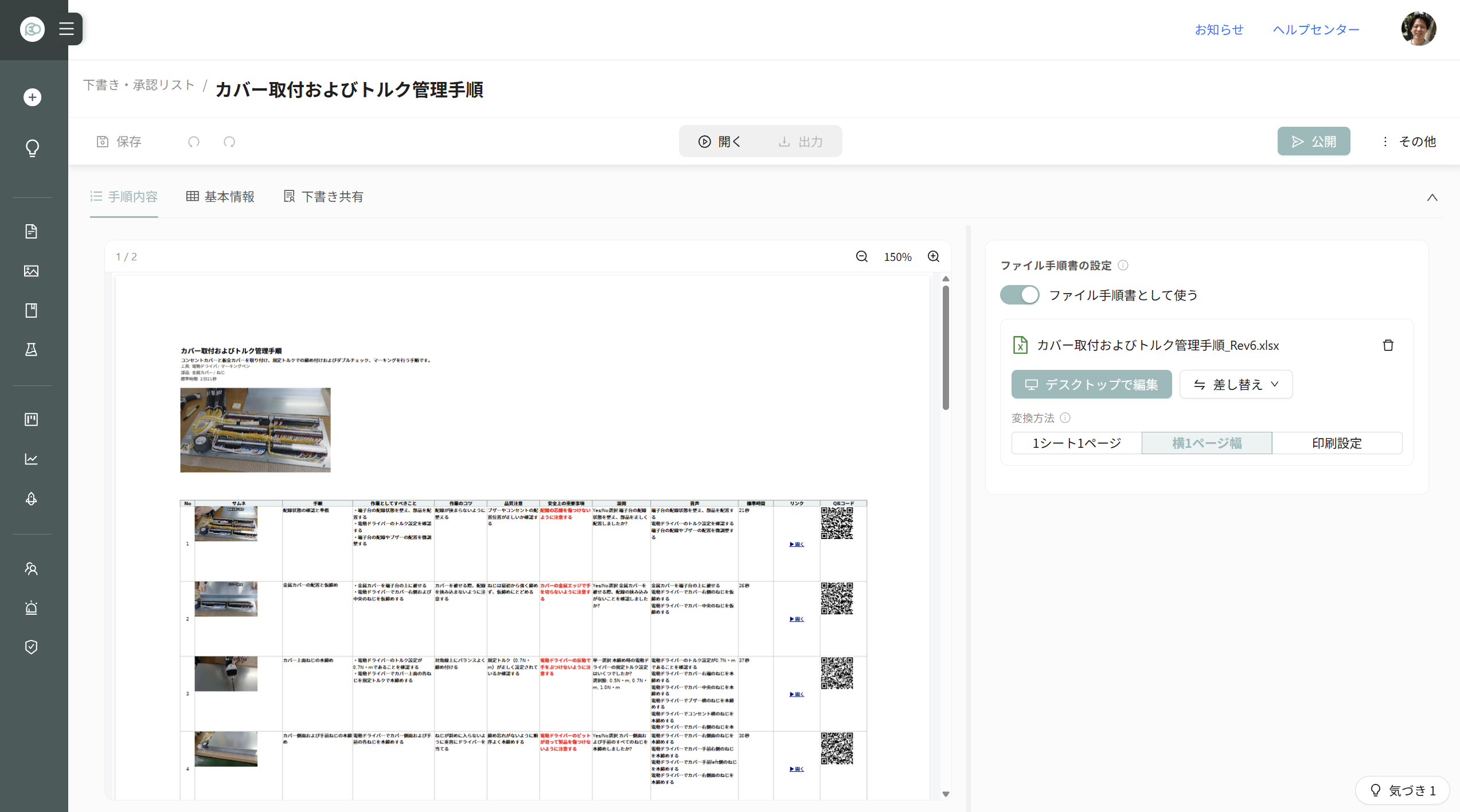Click the 開く link in table row 3
1460x812 pixels.
click(797, 694)
